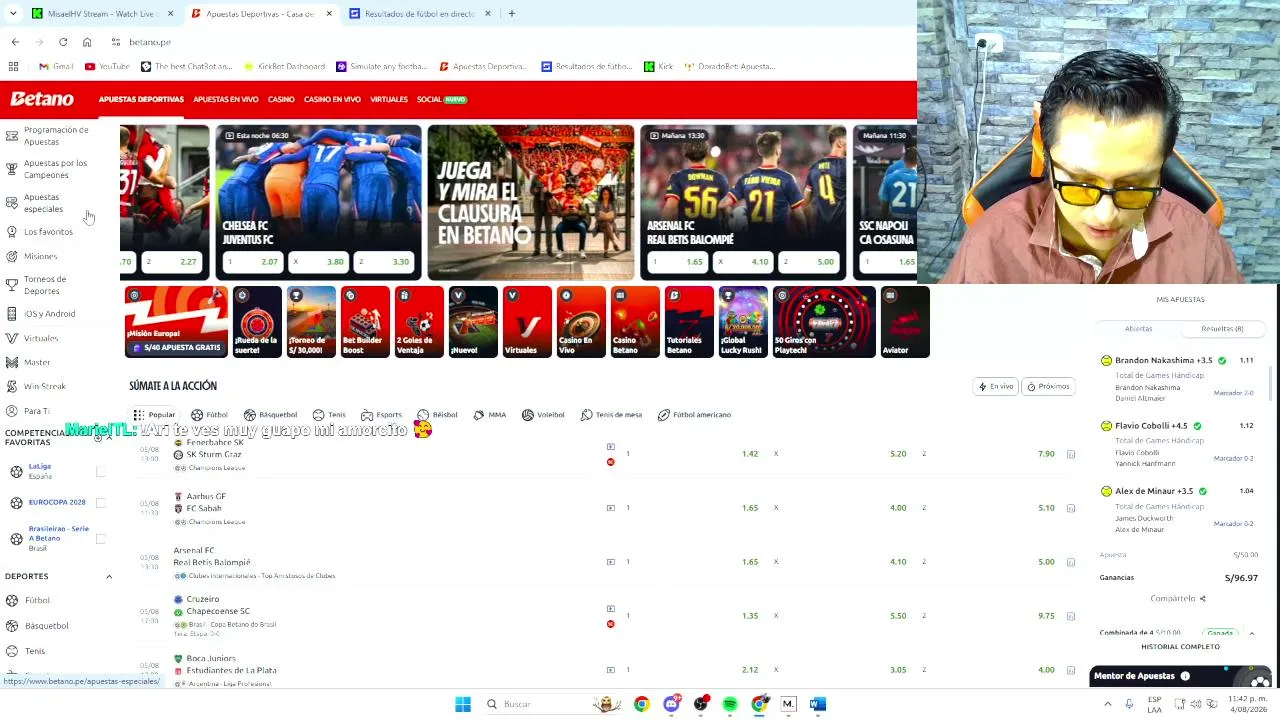This screenshot has width=1280, height=720.
Task: Check the Brasileirao Serie A Betano checkbox
Action: click(100, 539)
